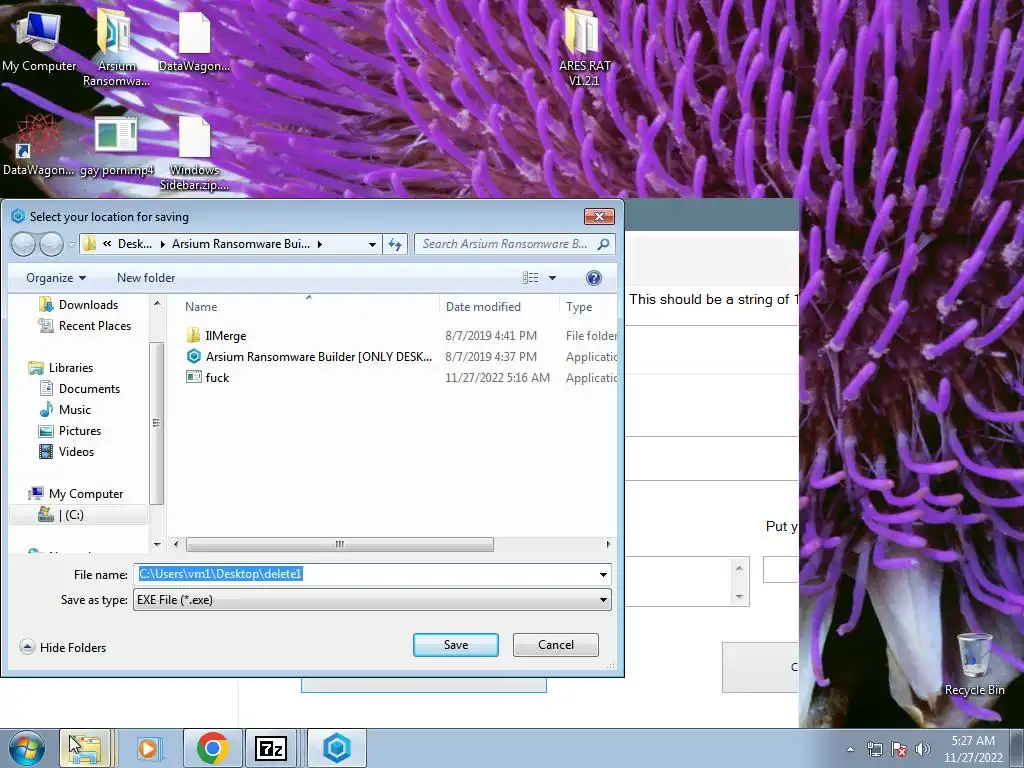This screenshot has height=768, width=1024.
Task: Click the taskbar clock
Action: click(973, 749)
